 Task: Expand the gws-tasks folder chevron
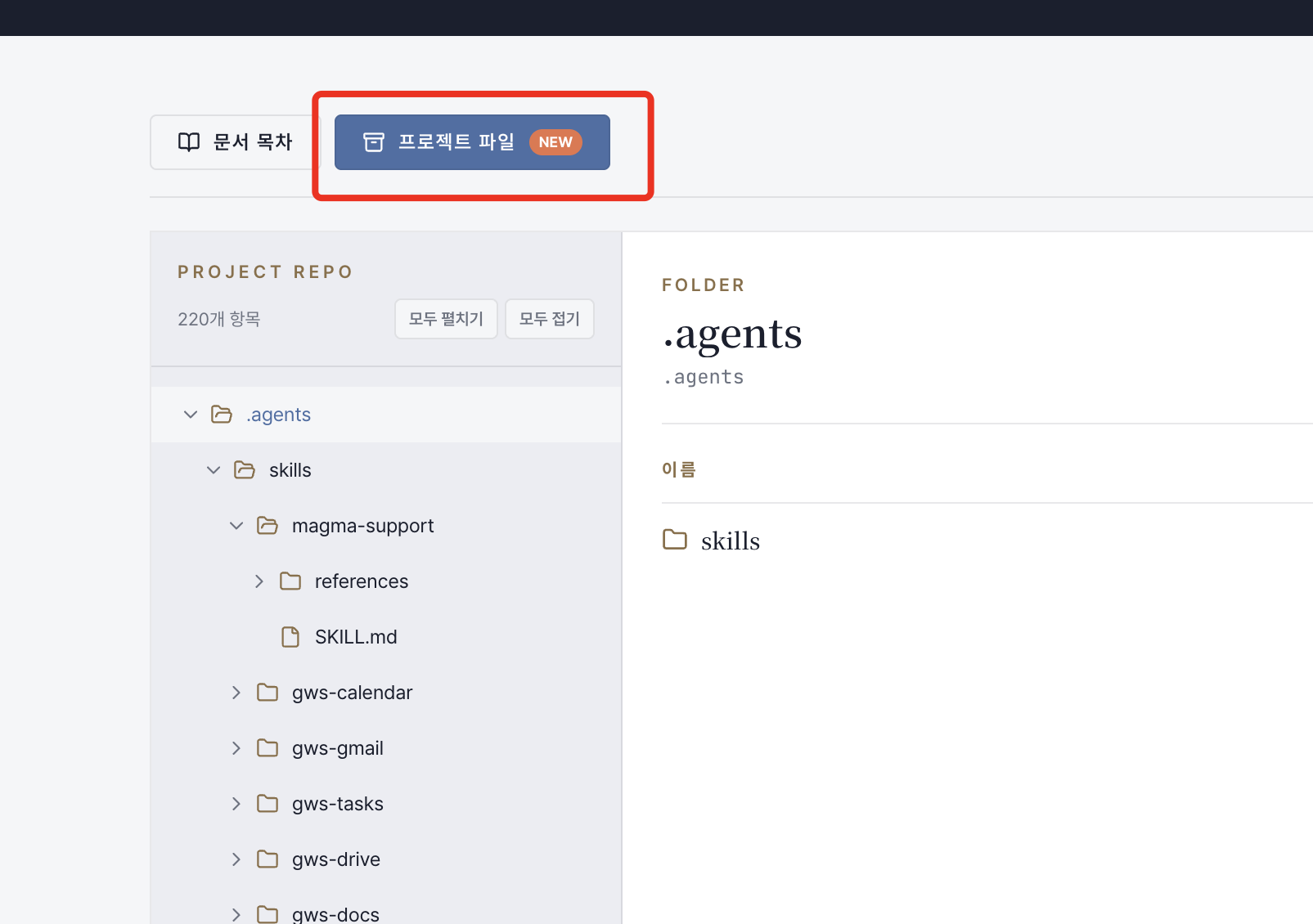[x=236, y=804]
